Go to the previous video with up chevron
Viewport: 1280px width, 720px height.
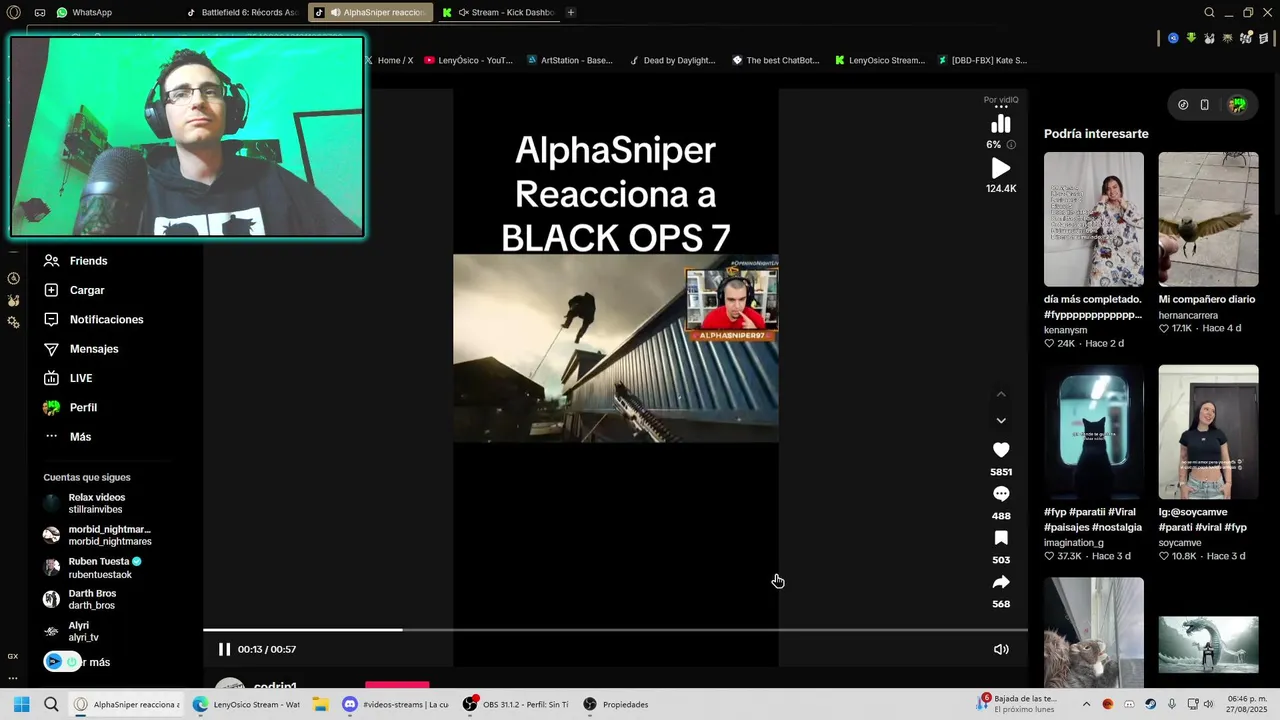coord(1001,394)
